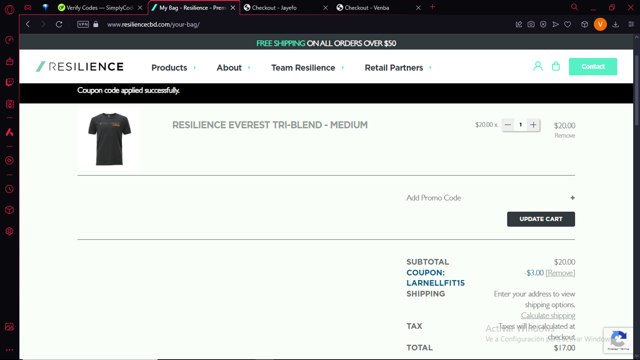Click the reCAPTCHA badge
This screenshot has width=640, height=360.
click(619, 340)
